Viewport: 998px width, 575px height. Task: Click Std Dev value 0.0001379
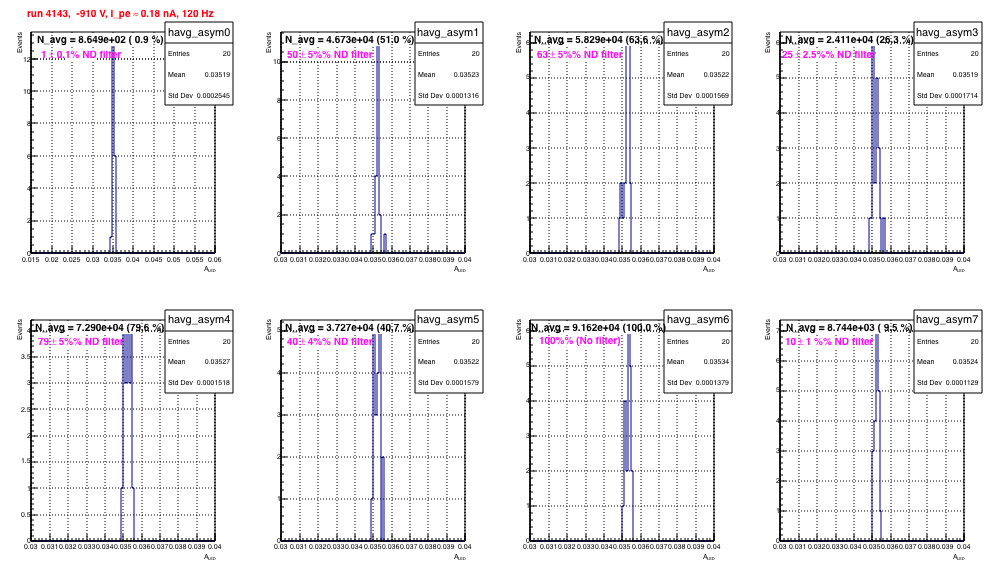point(712,383)
